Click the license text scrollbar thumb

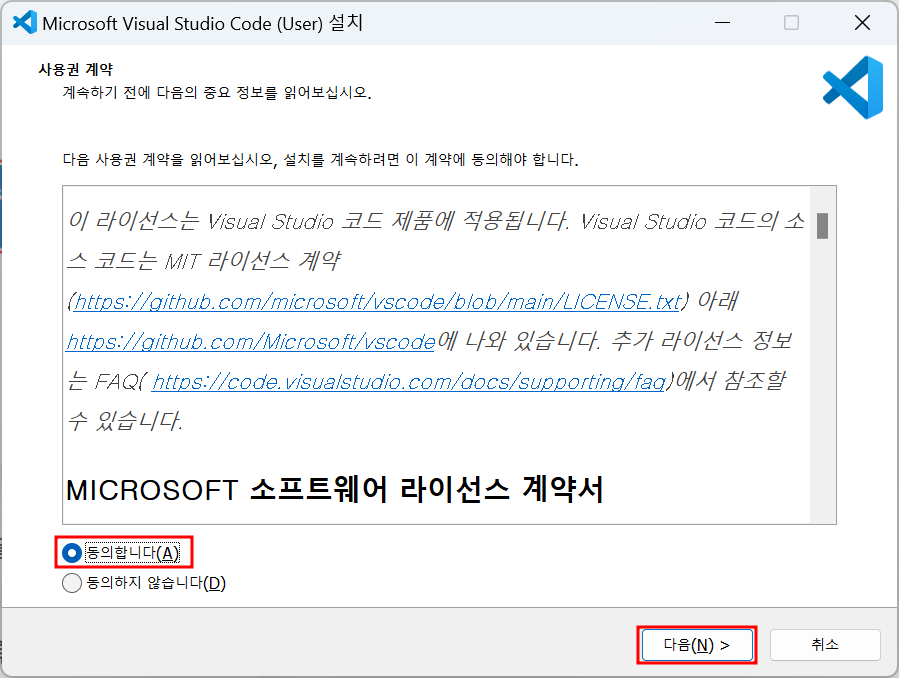coord(822,226)
